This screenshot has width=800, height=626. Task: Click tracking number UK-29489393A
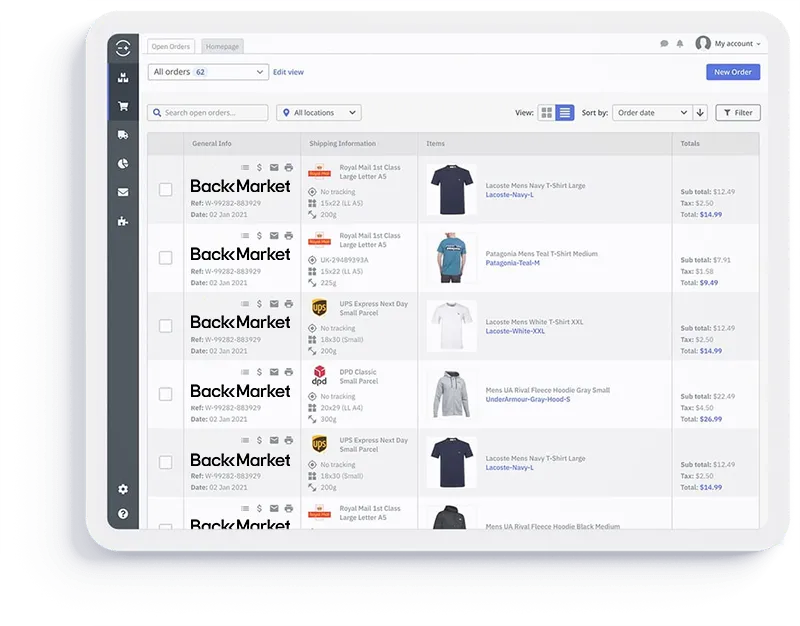tap(344, 260)
